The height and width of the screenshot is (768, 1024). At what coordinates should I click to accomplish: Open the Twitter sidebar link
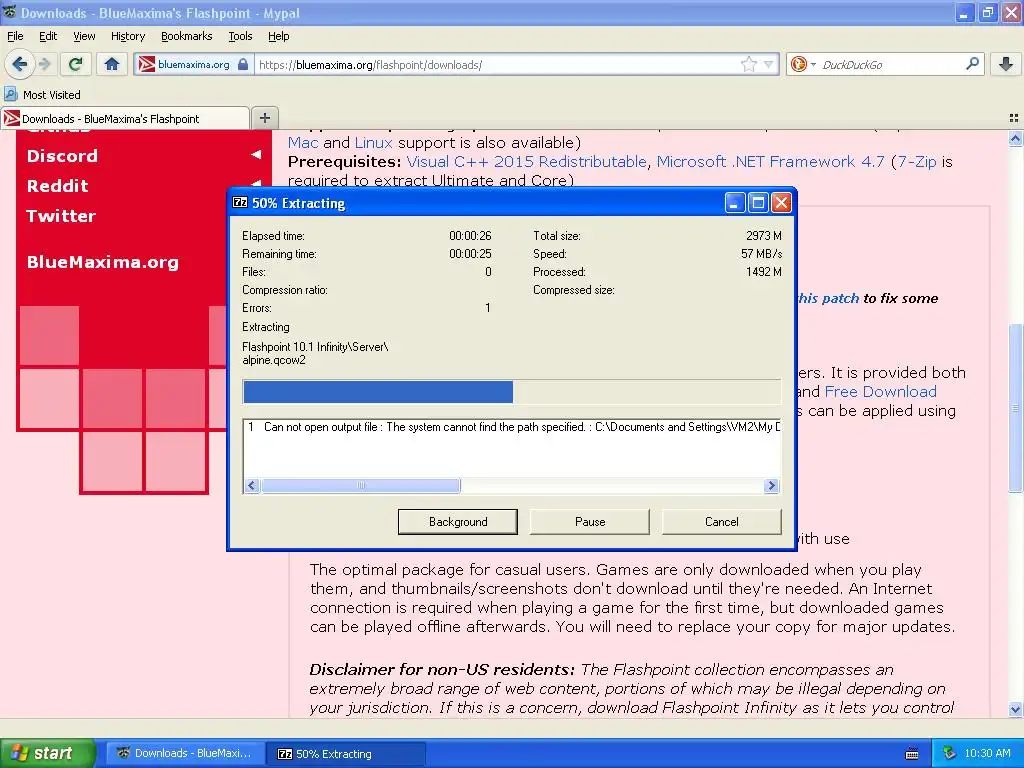coord(61,216)
